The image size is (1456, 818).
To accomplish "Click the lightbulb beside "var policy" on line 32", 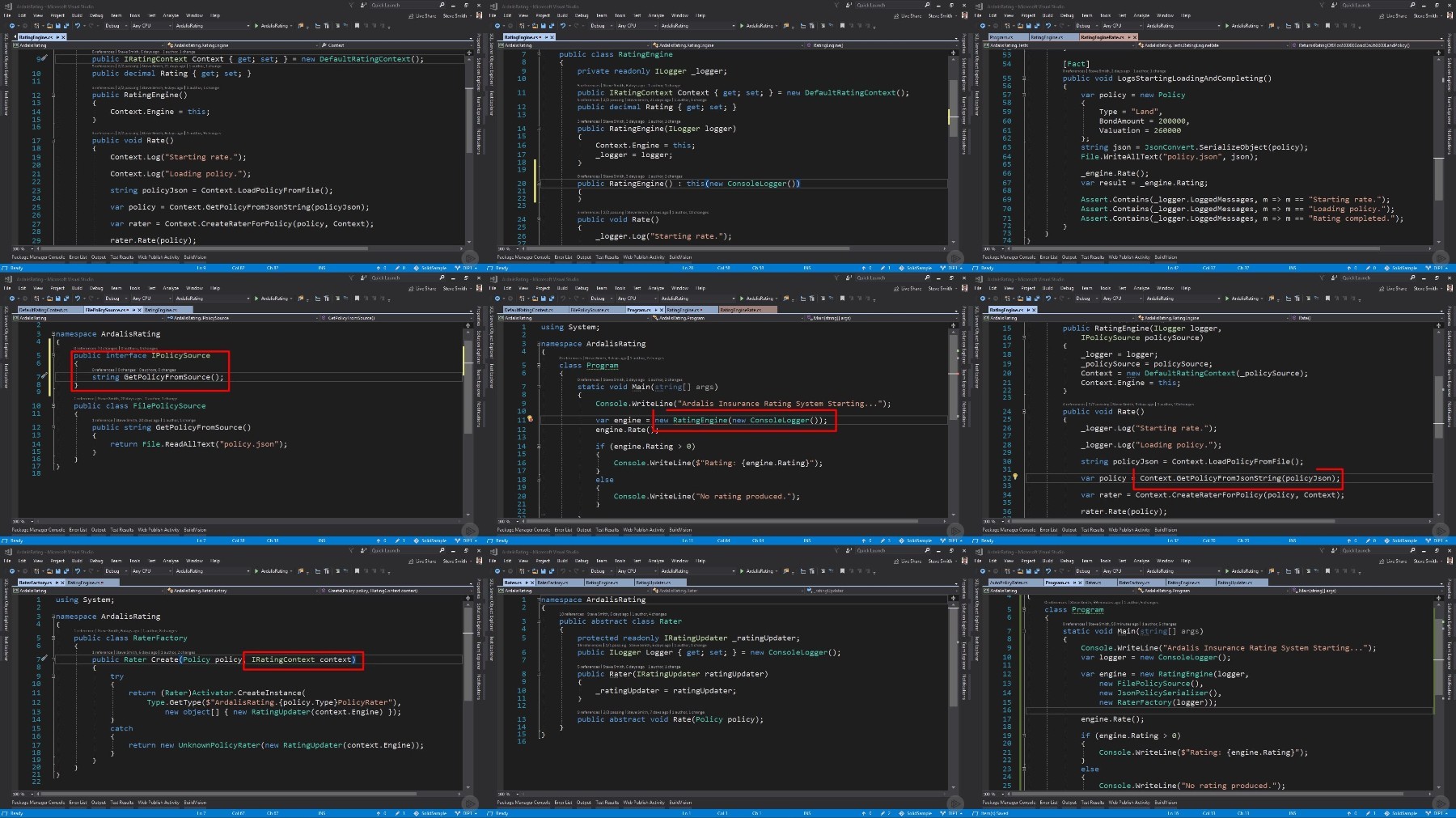I will pos(1015,477).
